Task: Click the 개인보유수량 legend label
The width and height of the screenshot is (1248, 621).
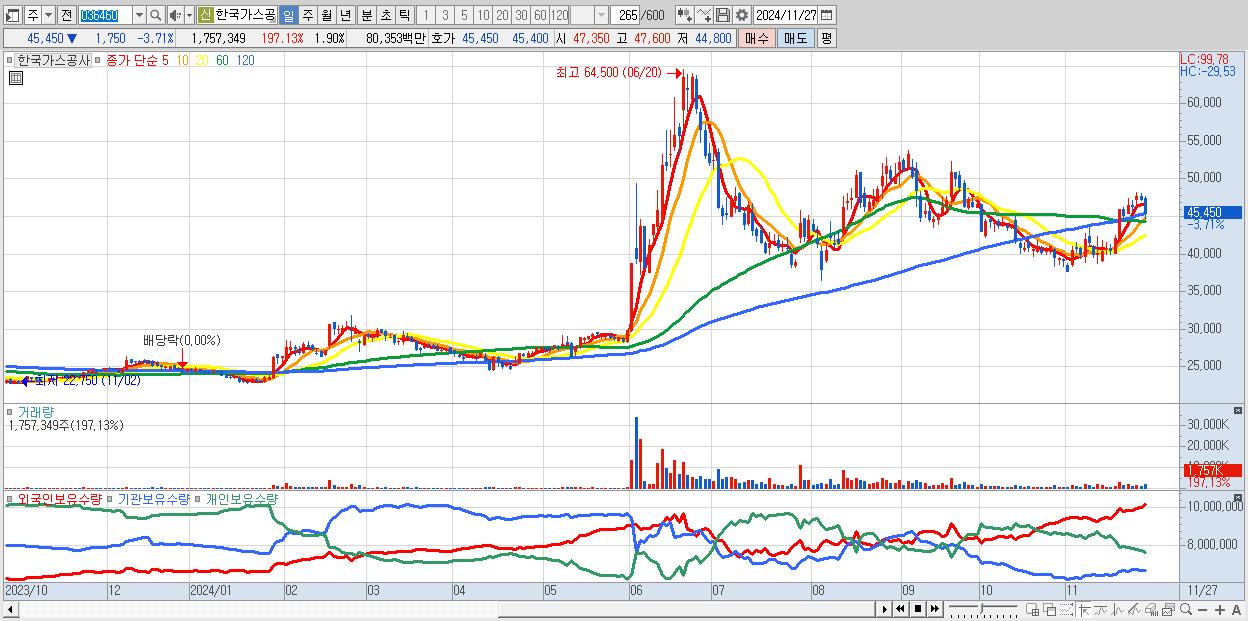Action: (x=241, y=498)
